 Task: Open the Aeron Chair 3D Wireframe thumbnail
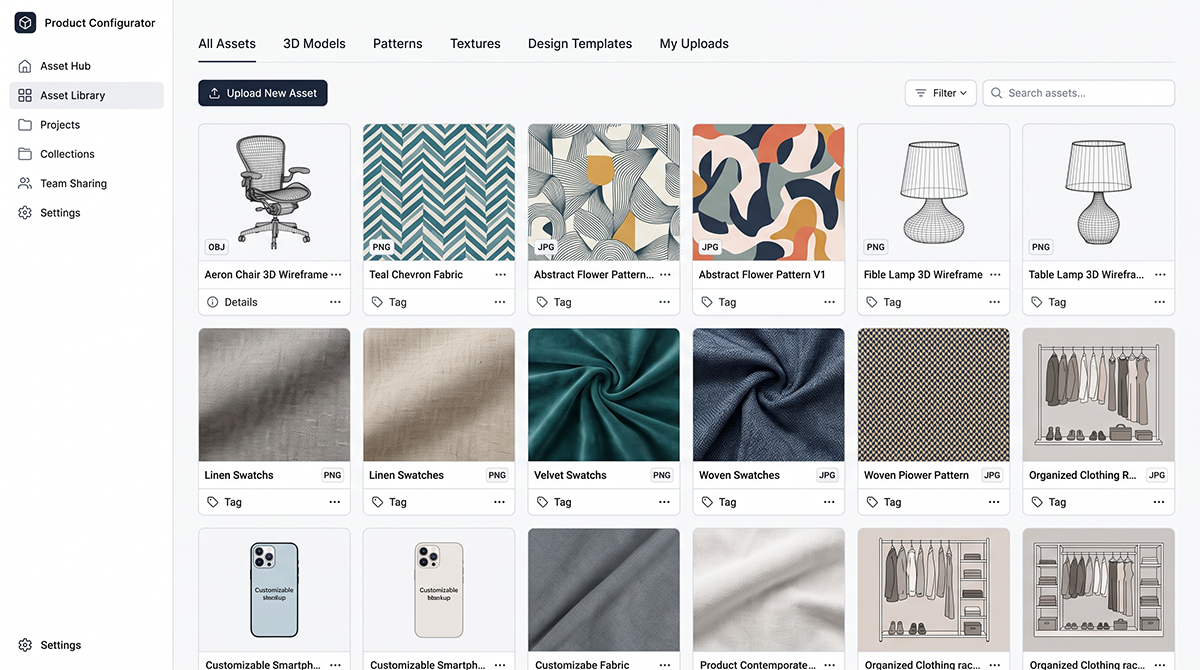[274, 192]
